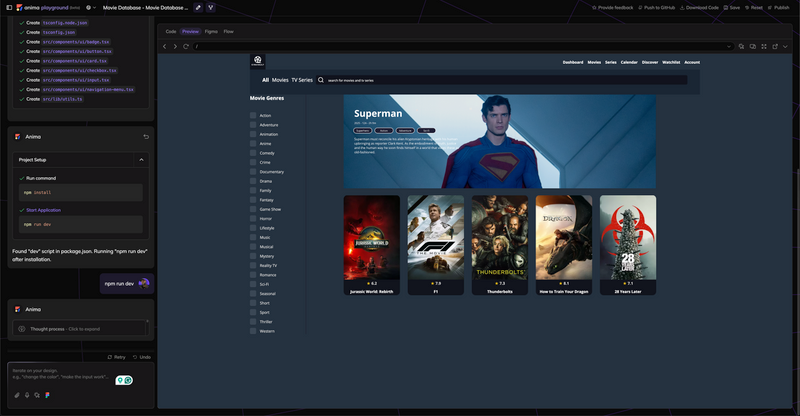Open the Flow tab

coord(229,32)
